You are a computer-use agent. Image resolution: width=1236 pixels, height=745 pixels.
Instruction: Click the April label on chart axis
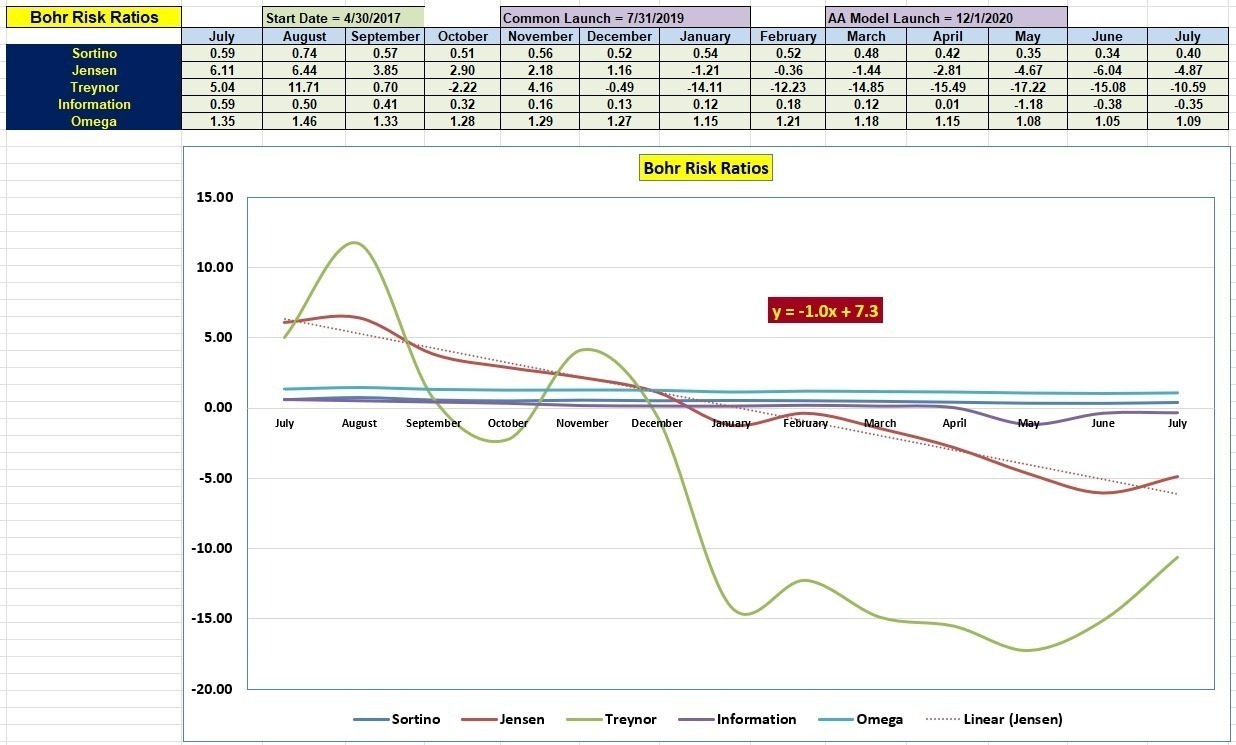click(x=954, y=423)
